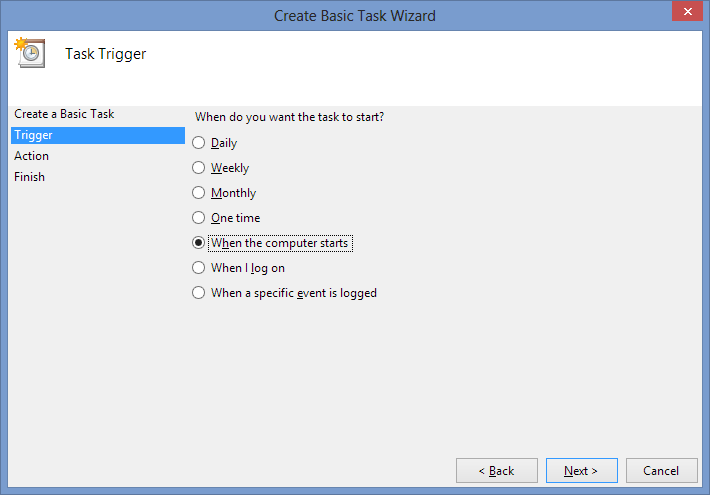This screenshot has width=710, height=495.
Task: Select the Trigger step in sidebar
Action: coord(34,135)
